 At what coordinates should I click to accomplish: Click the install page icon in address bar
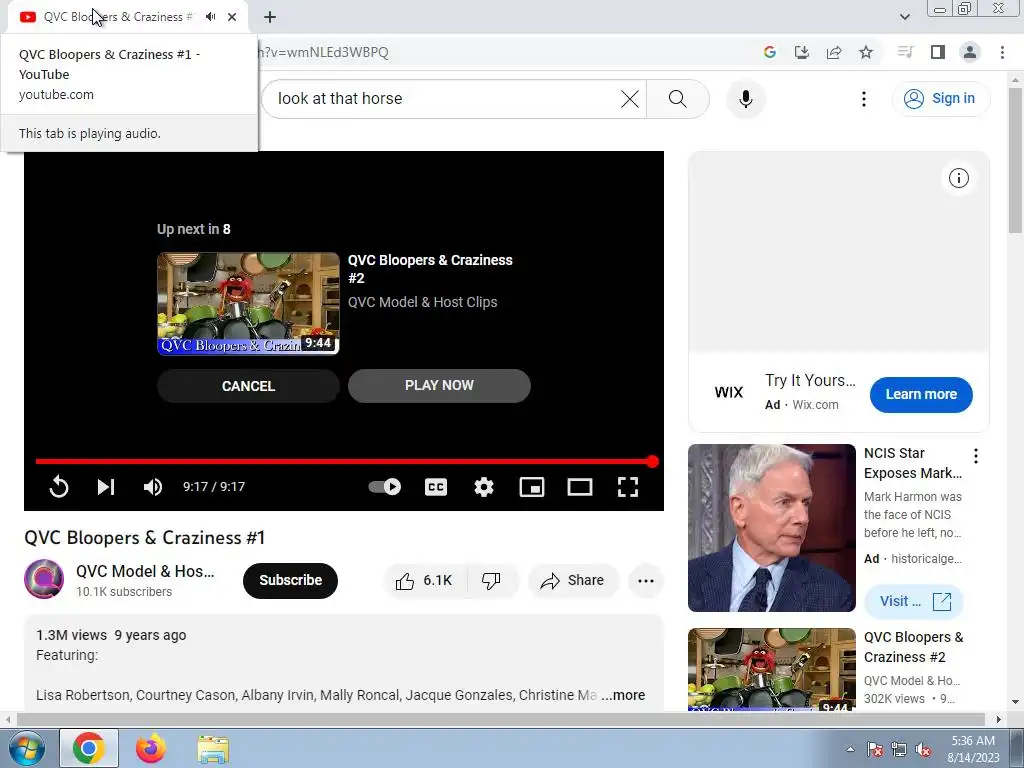click(802, 52)
